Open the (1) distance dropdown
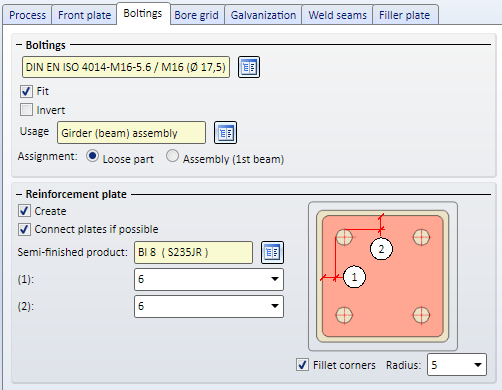502x390 pixels. coord(209,279)
